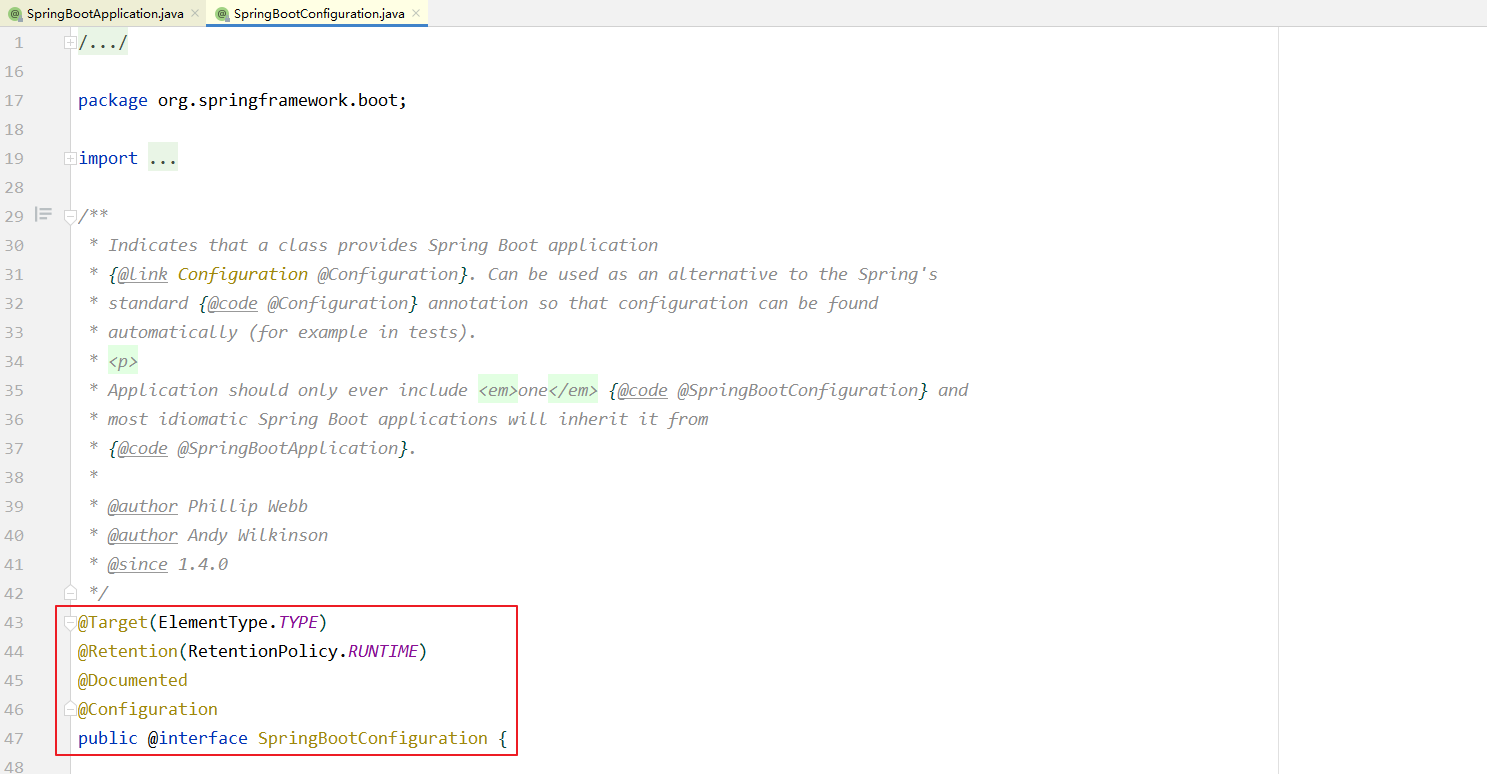Viewport: 1487px width, 774px height.
Task: Click the RUNTIME constant in RetentionPolicy.RUNTIME
Action: [x=383, y=651]
